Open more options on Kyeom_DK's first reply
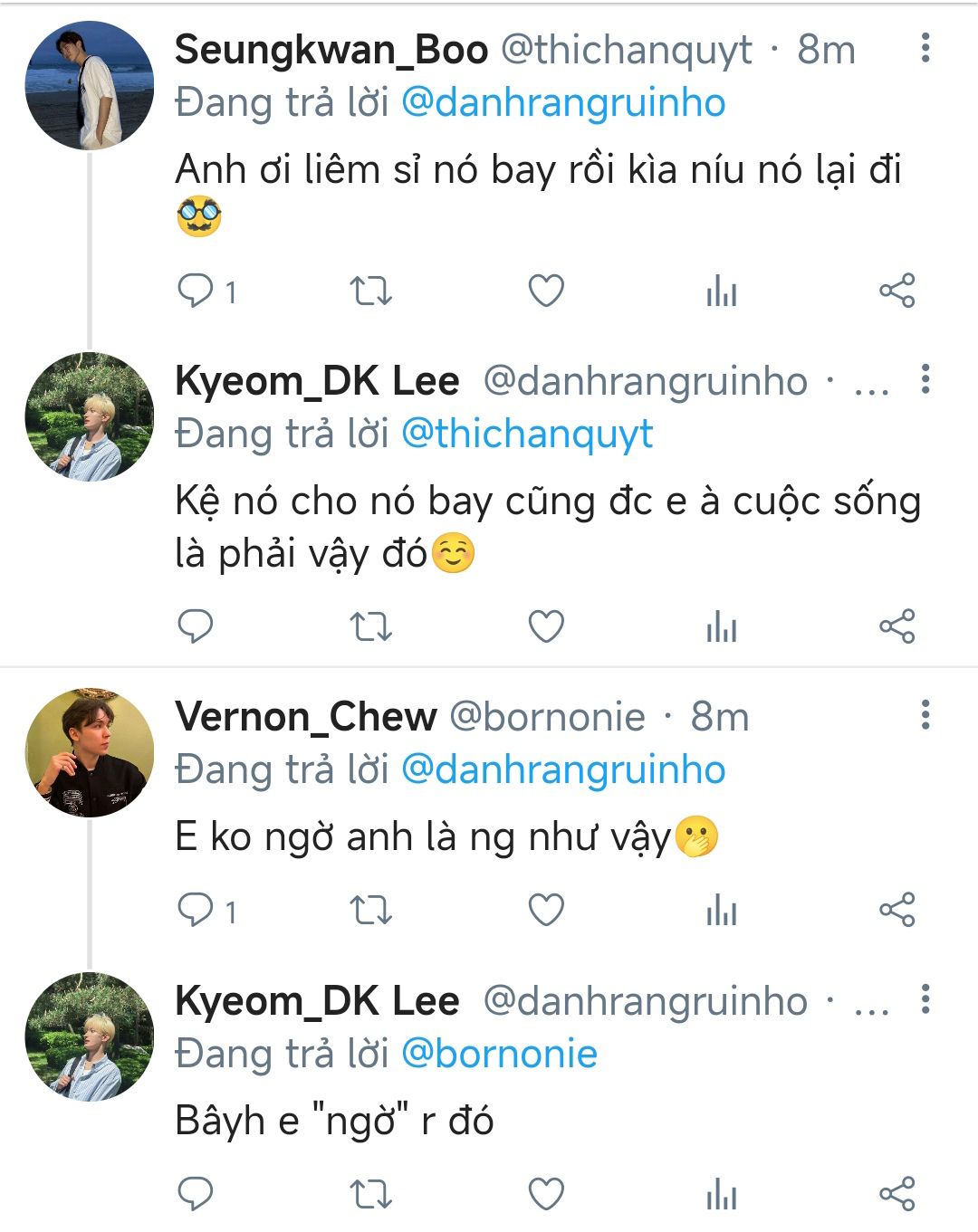Image resolution: width=978 pixels, height=1232 pixels. tap(925, 379)
